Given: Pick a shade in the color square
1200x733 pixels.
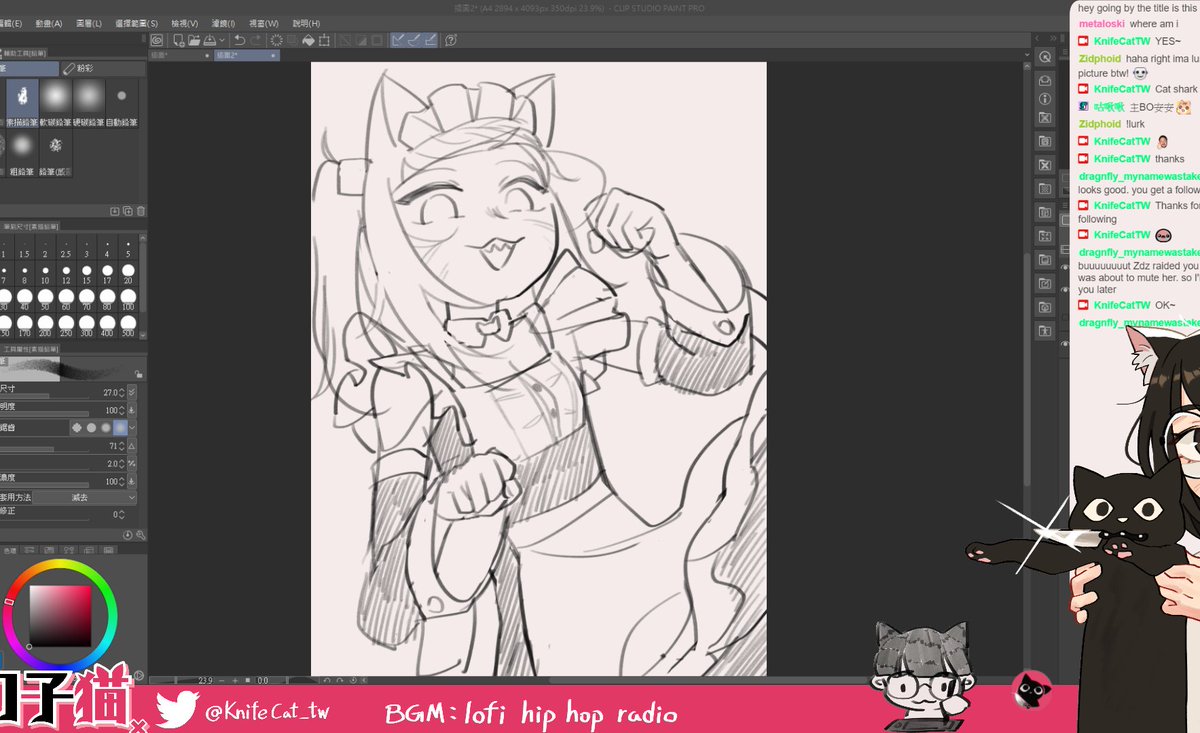Looking at the screenshot, I should click(61, 616).
